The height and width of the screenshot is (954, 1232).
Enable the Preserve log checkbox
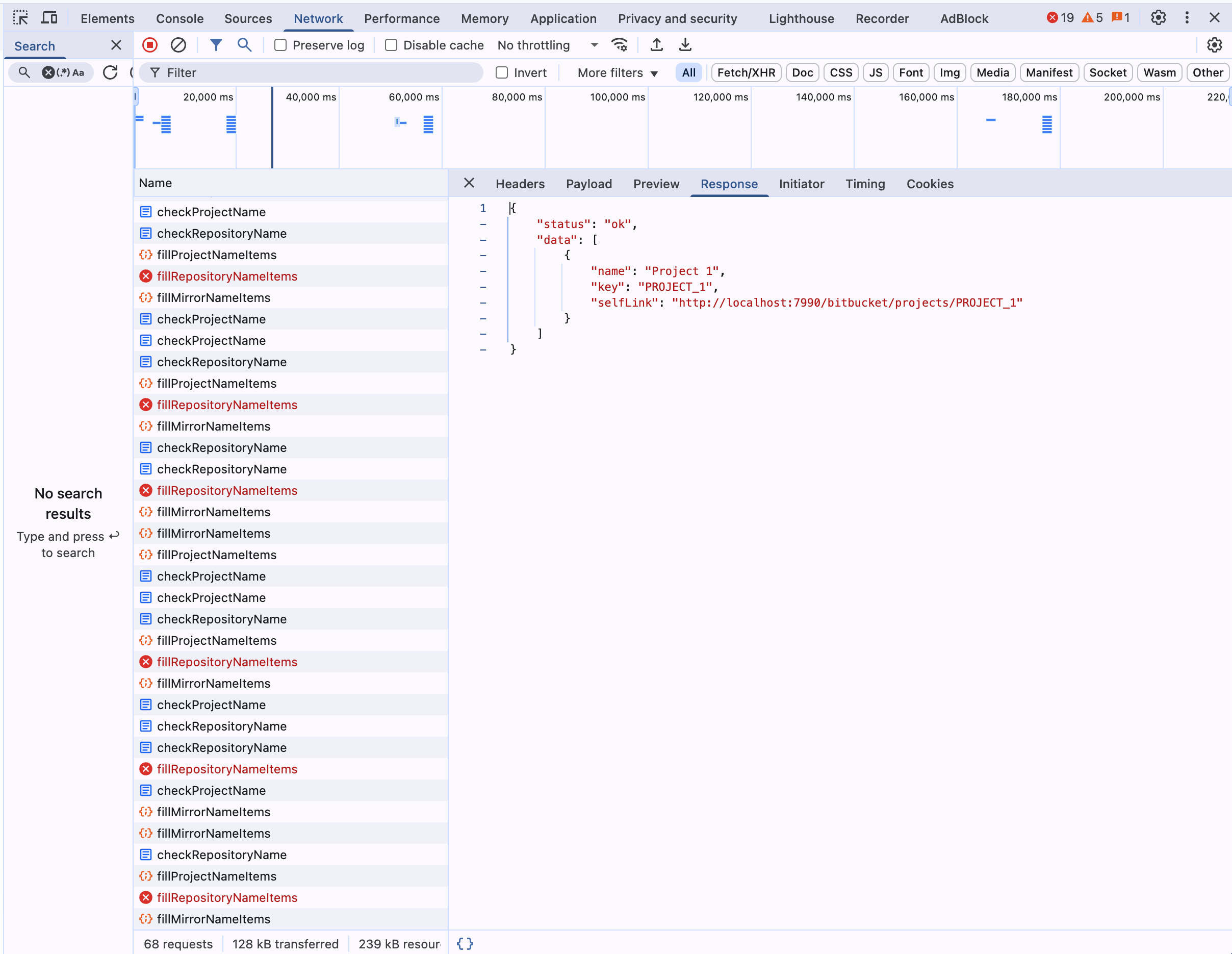280,45
